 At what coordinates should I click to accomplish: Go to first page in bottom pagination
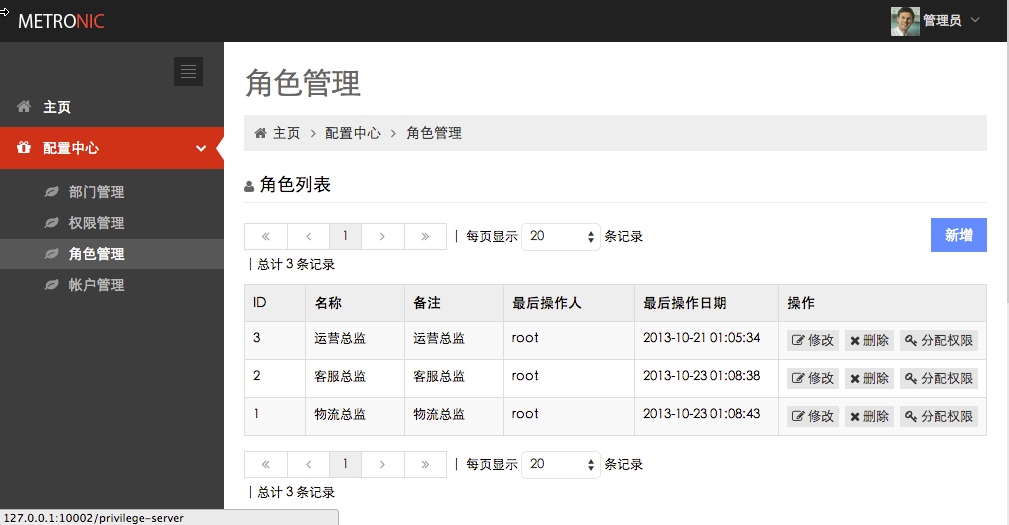click(x=266, y=464)
